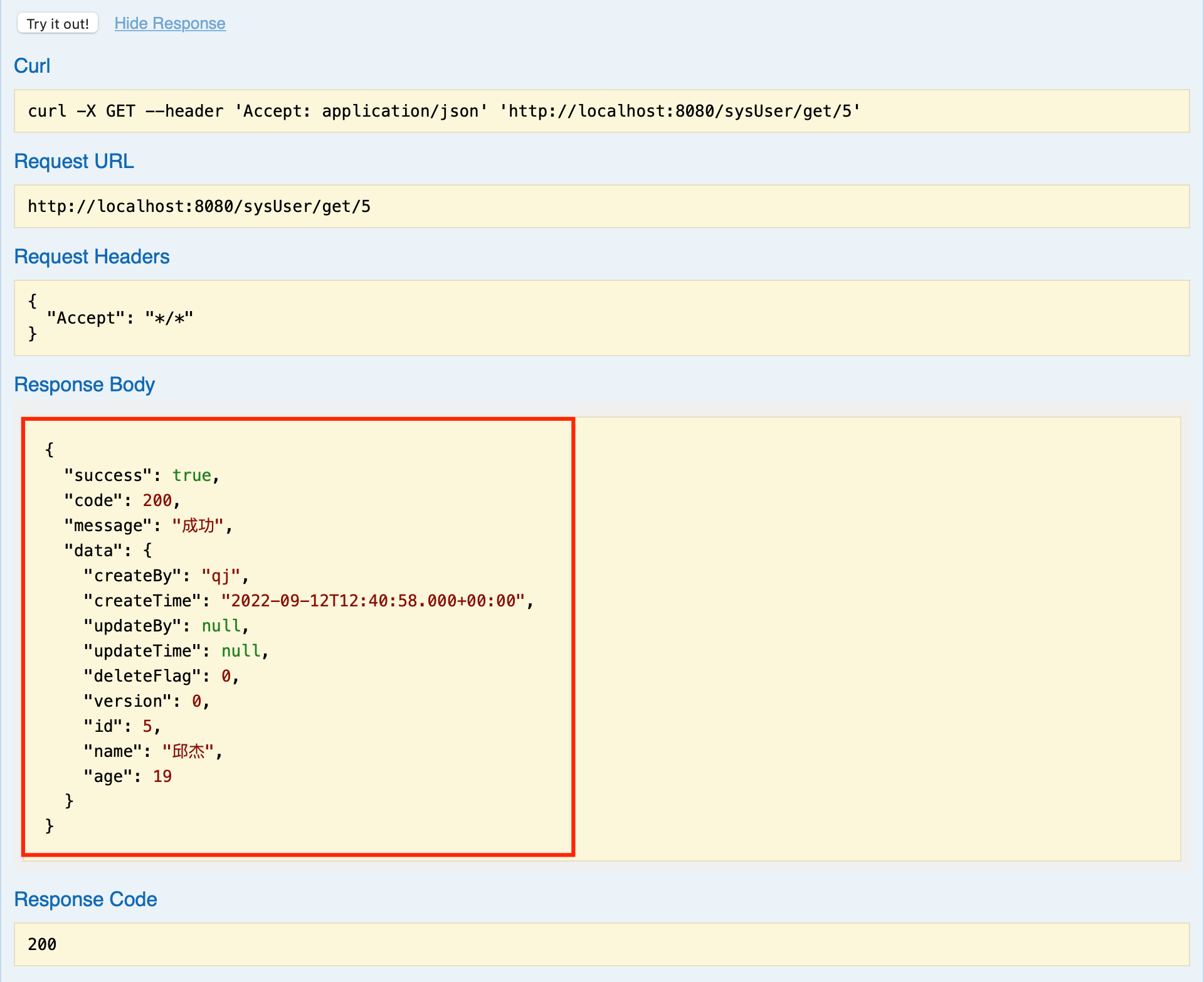This screenshot has height=982, width=1204.
Task: Click the Try it out! button
Action: (58, 24)
